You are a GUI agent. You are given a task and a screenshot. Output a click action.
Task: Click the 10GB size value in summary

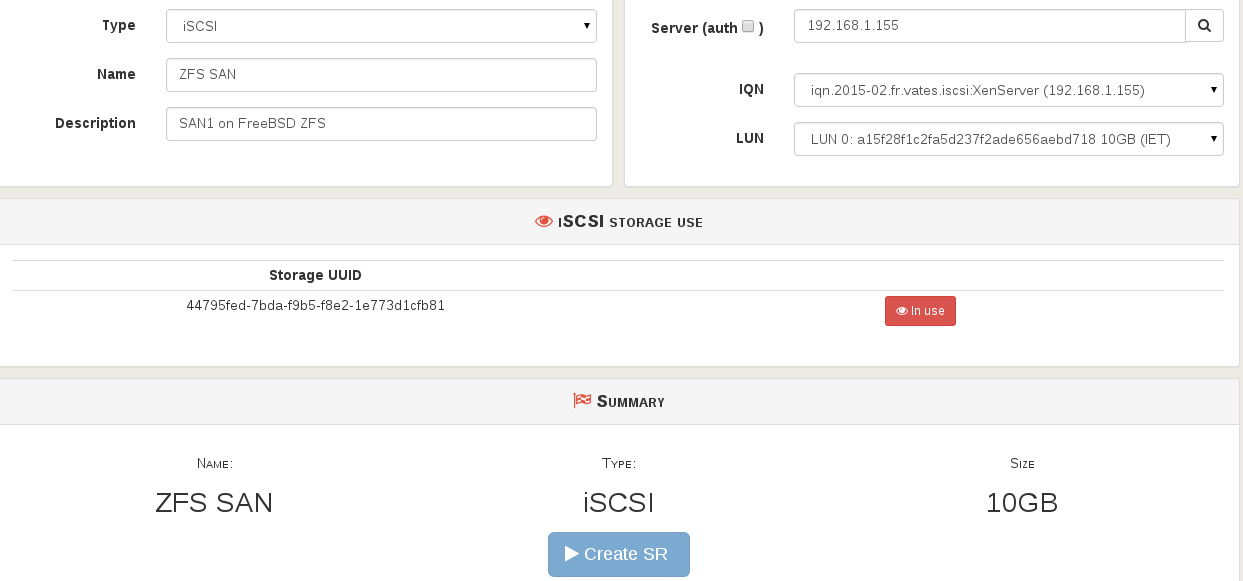[x=1022, y=502]
